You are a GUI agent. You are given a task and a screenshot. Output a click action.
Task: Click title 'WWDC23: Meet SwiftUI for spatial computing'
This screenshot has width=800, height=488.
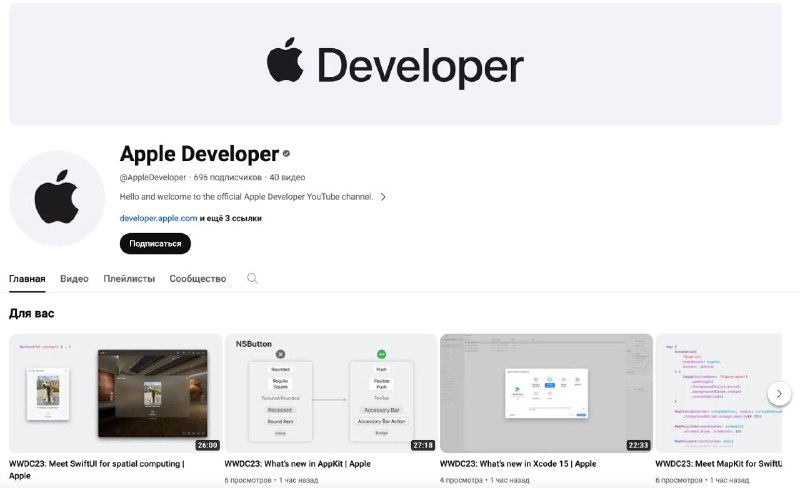click(96, 470)
